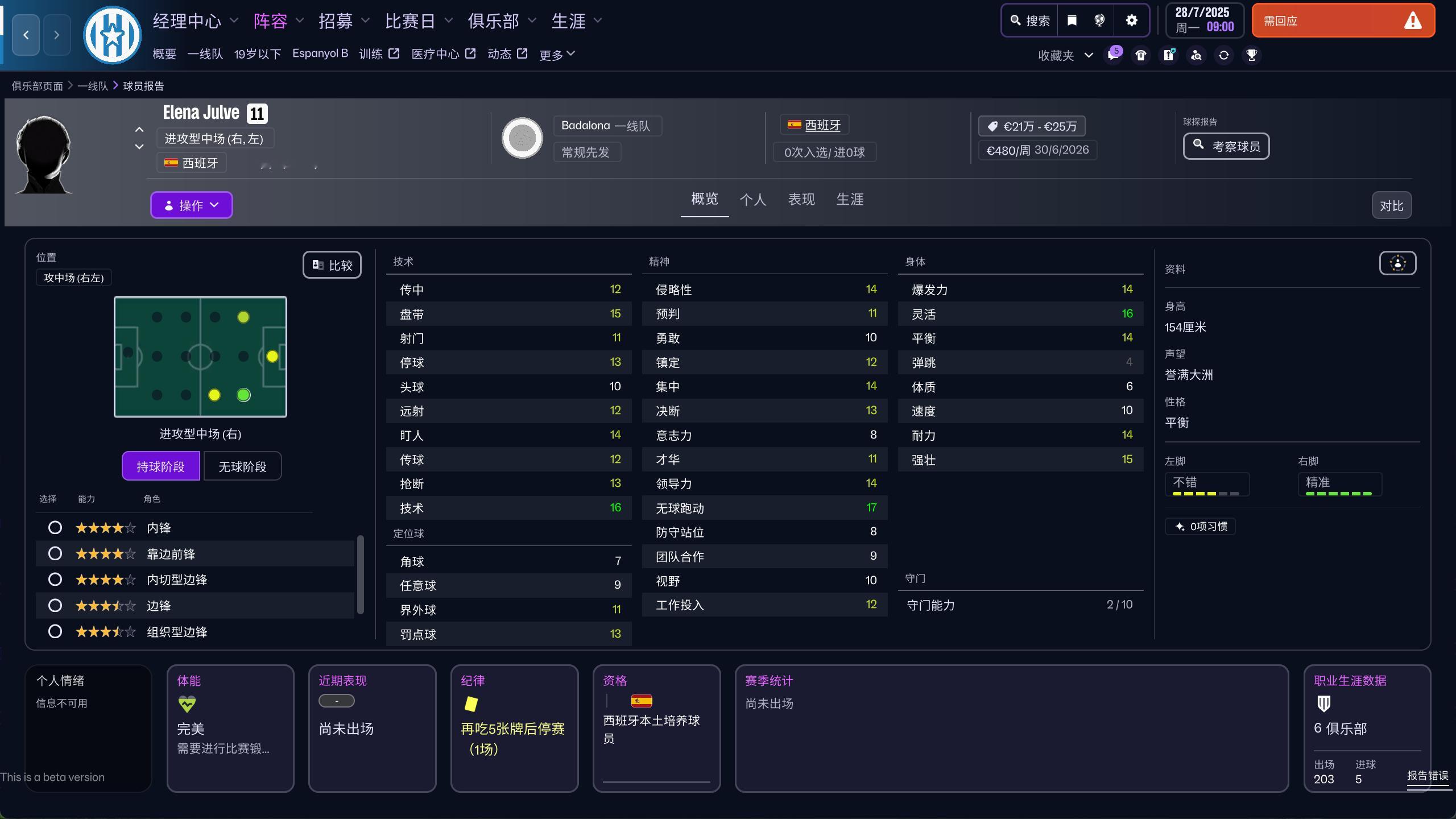The height and width of the screenshot is (819, 1456).
Task: Open the 生涯 player tab
Action: tap(850, 200)
